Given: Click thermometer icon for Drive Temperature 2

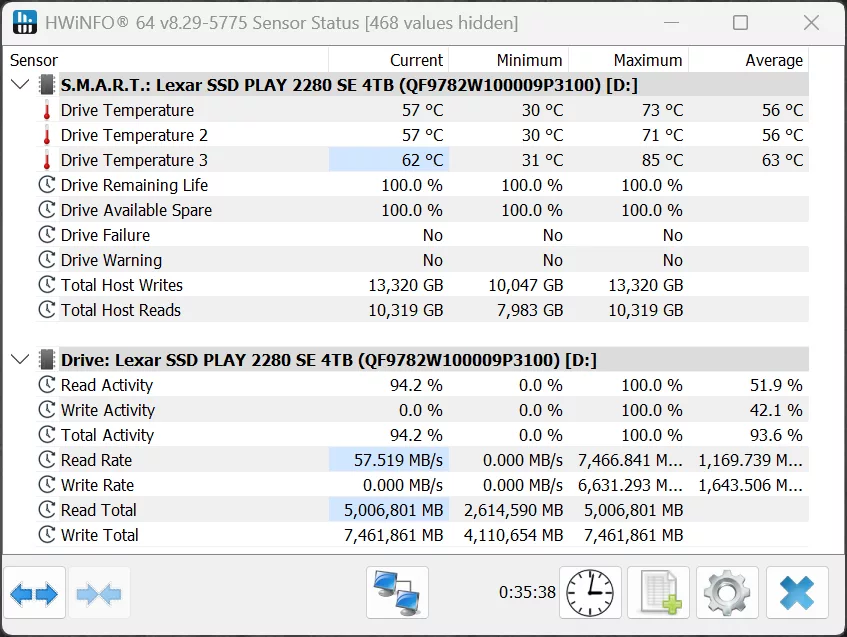Looking at the screenshot, I should tap(47, 135).
